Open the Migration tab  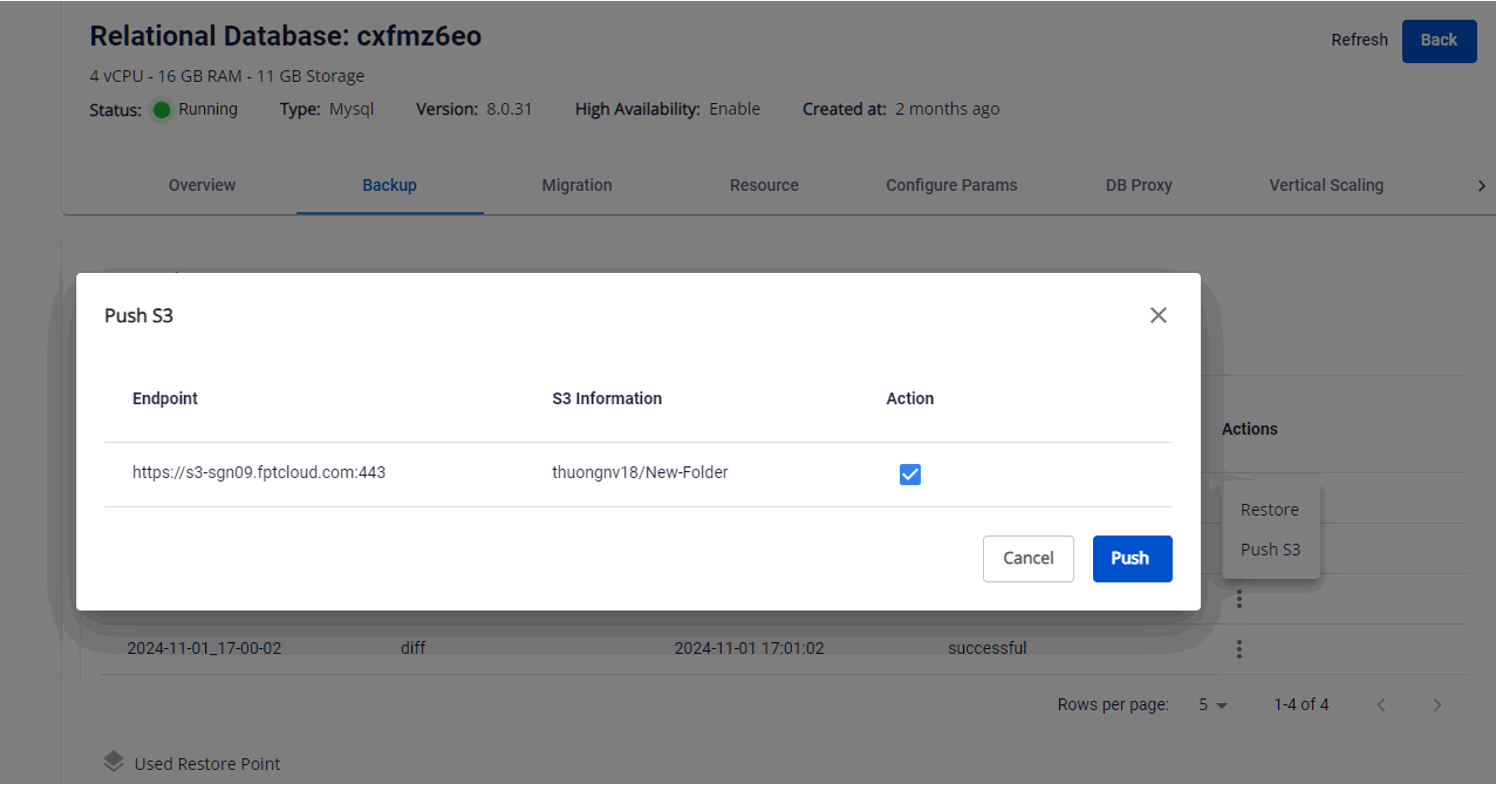tap(576, 185)
